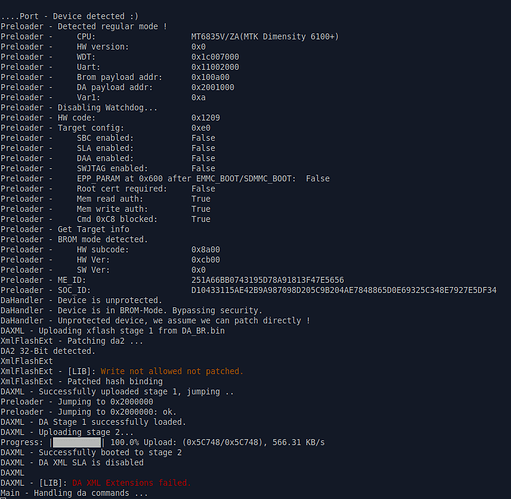Image resolution: width=511 pixels, height=499 pixels.
Task: Click the 'SW Ver:' label
Action: 93,270
